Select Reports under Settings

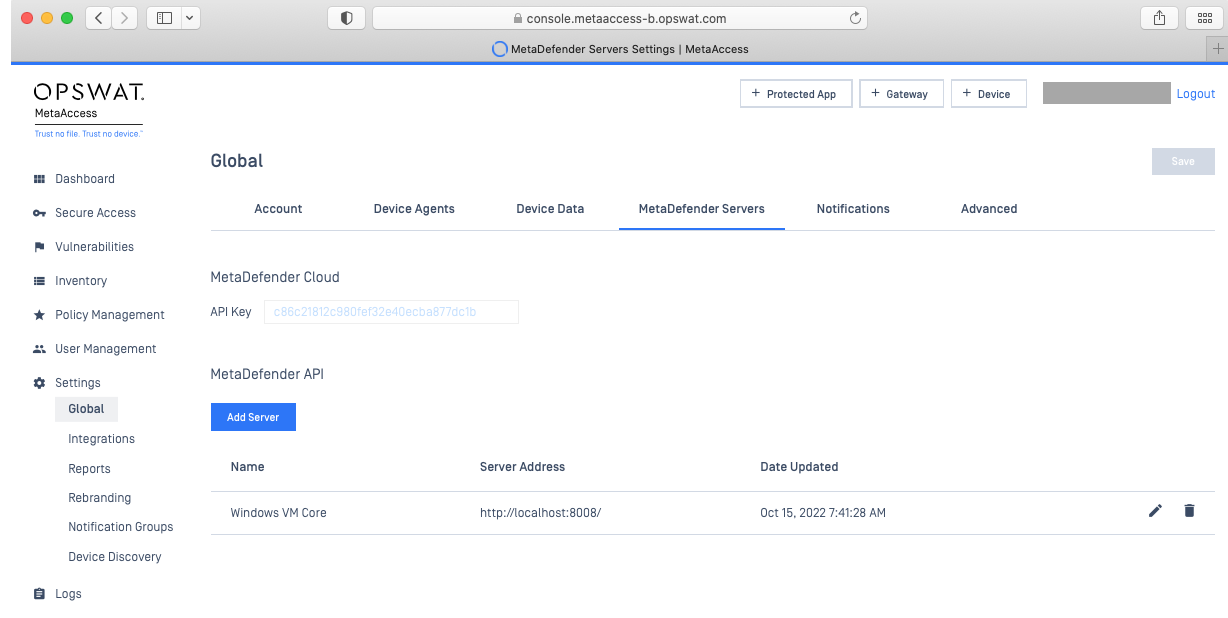click(x=89, y=469)
